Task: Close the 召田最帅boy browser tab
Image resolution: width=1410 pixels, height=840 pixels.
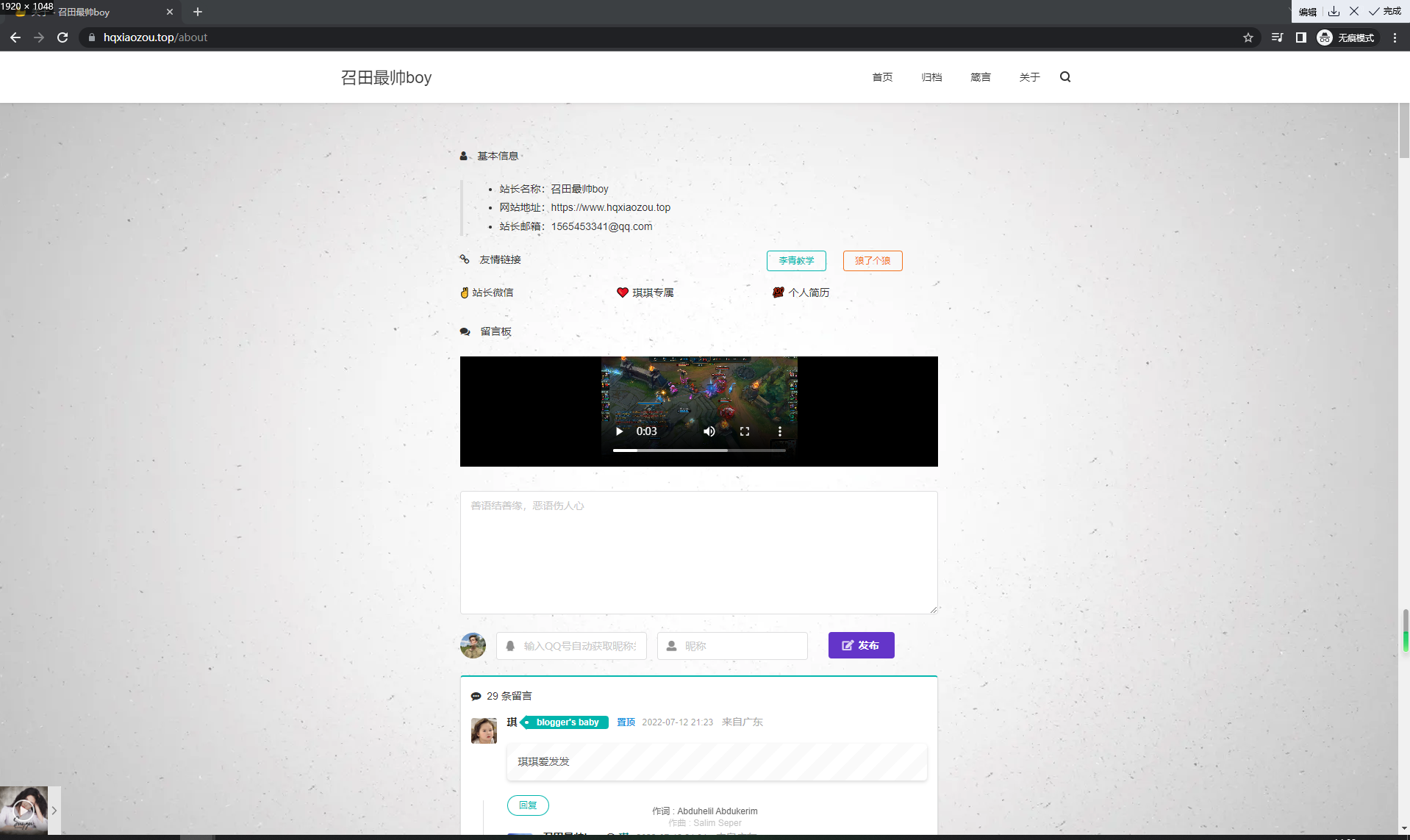Action: click(x=170, y=12)
